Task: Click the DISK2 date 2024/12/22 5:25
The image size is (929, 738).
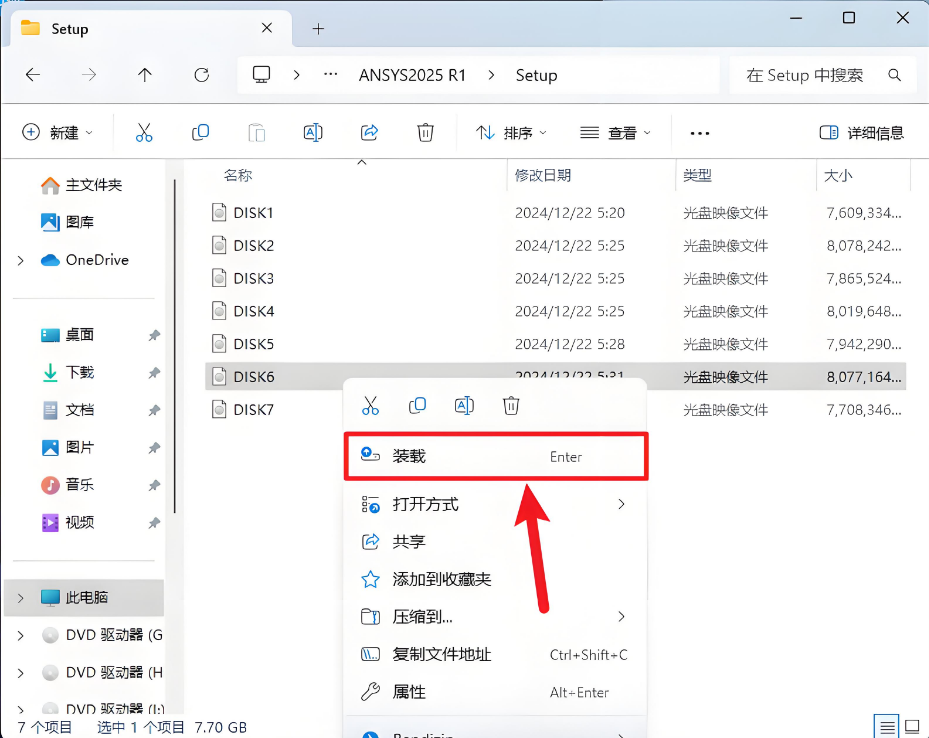Action: point(570,245)
